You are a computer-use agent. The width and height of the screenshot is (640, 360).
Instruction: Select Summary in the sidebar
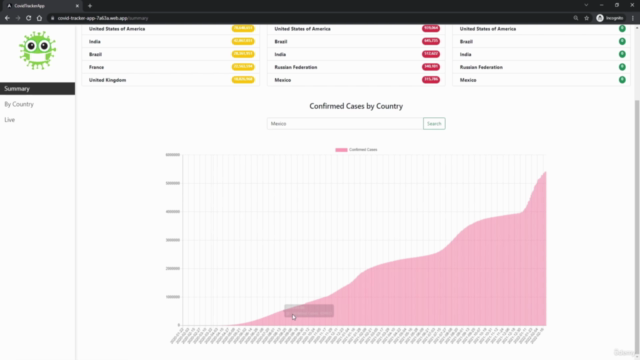37,89
